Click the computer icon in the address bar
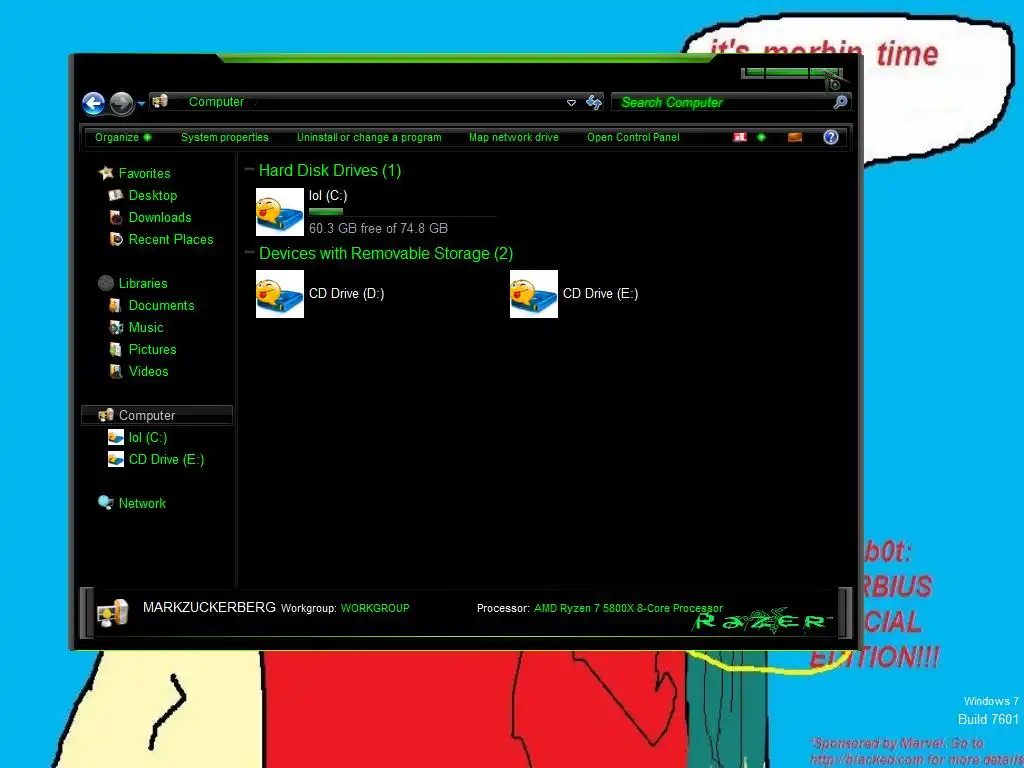The width and height of the screenshot is (1024, 768). tap(160, 101)
